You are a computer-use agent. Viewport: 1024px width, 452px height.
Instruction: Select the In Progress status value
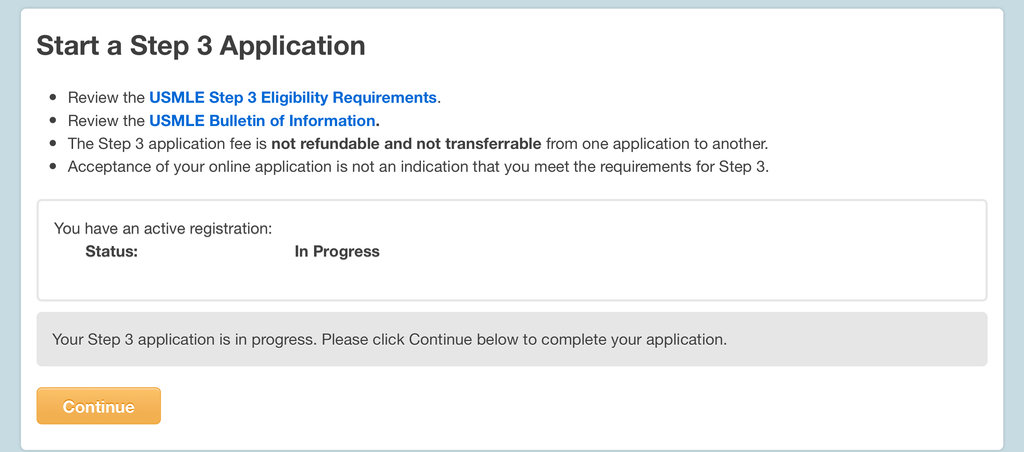tap(337, 252)
